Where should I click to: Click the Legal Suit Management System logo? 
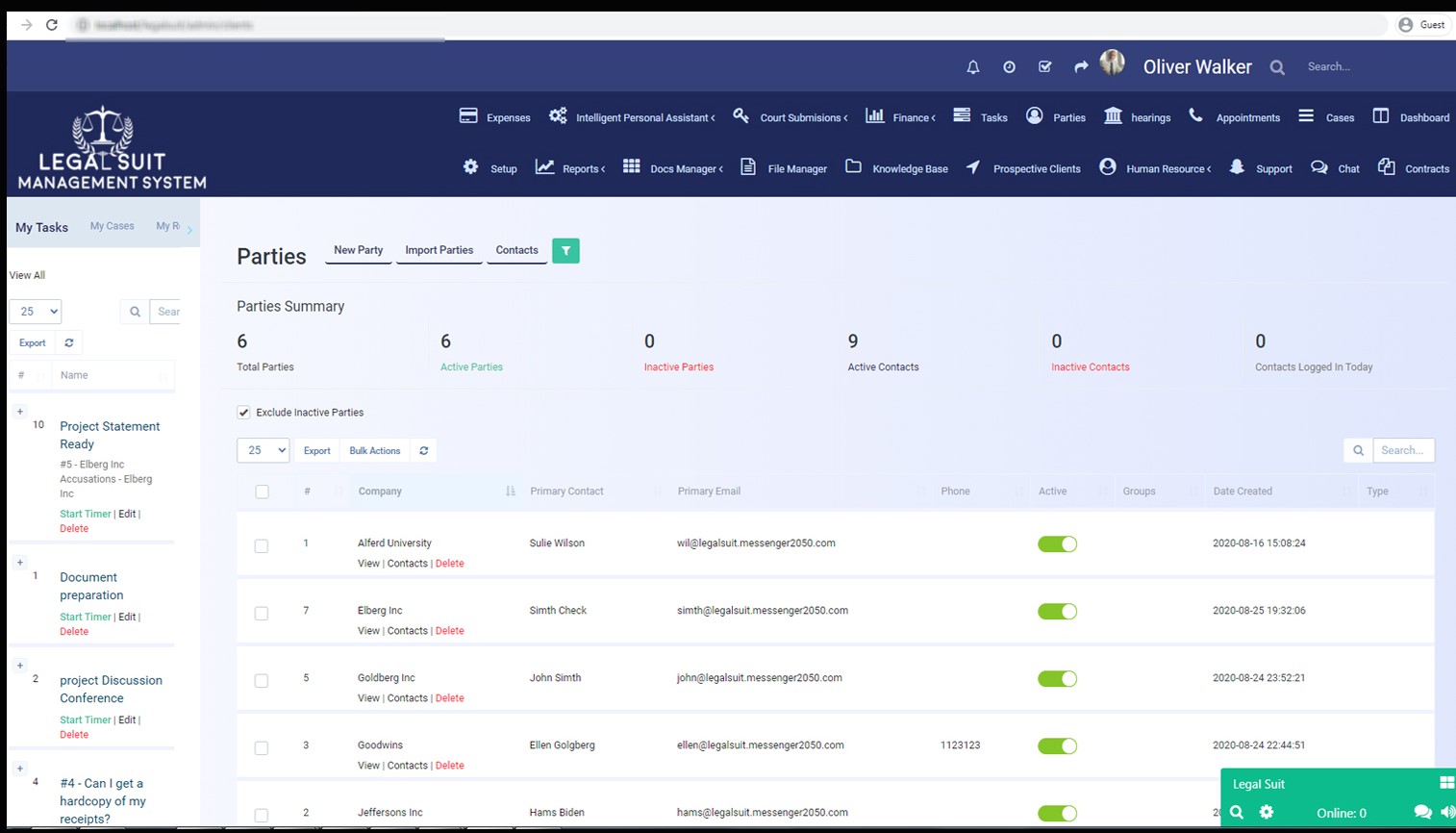(x=112, y=148)
